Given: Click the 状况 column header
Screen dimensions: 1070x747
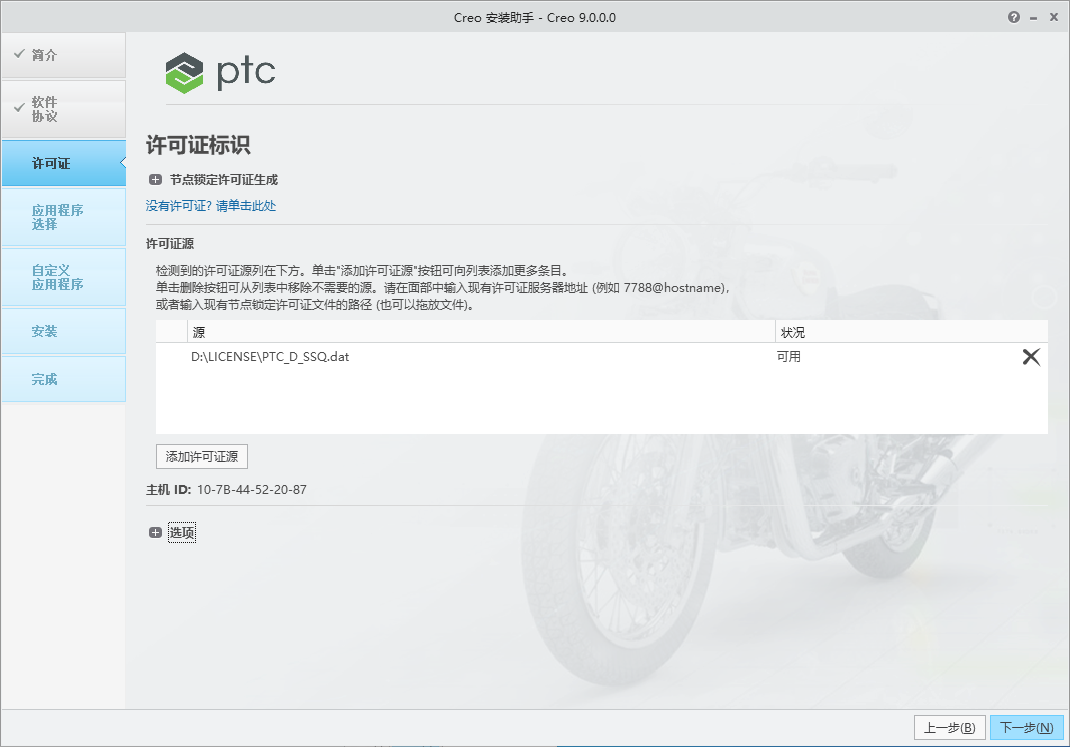Looking at the screenshot, I should pos(911,332).
